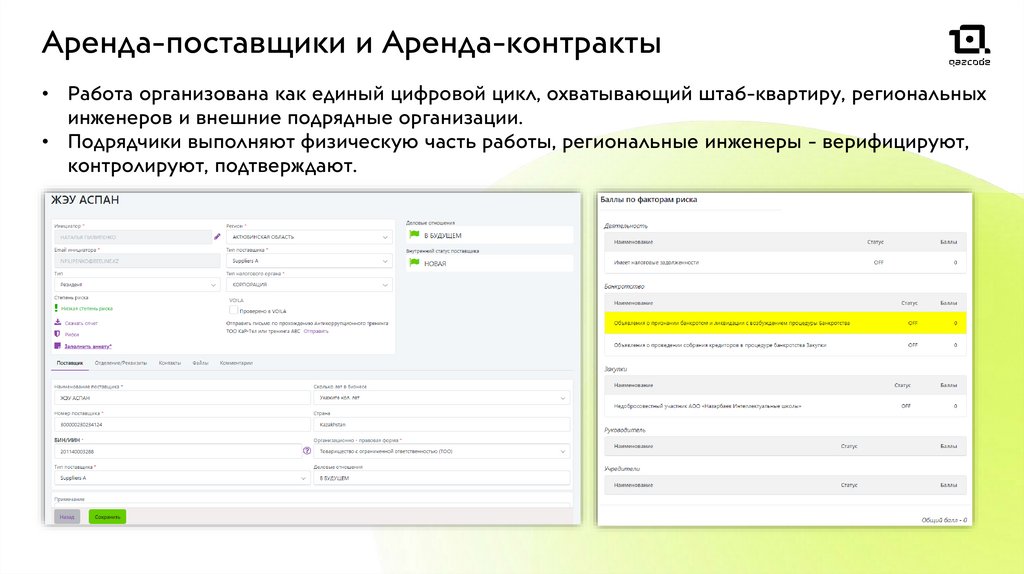Click the БИН/ИИН input field
The image size is (1024, 574).
178,451
